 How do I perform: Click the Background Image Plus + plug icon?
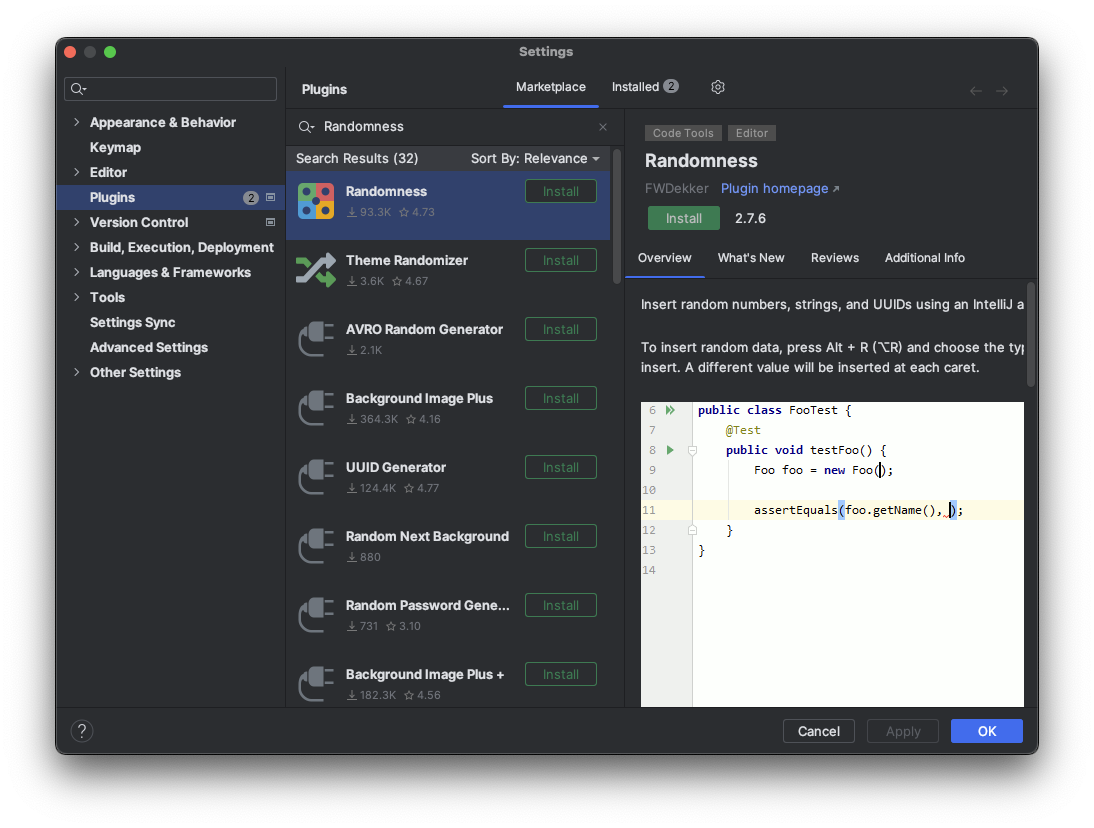(316, 684)
